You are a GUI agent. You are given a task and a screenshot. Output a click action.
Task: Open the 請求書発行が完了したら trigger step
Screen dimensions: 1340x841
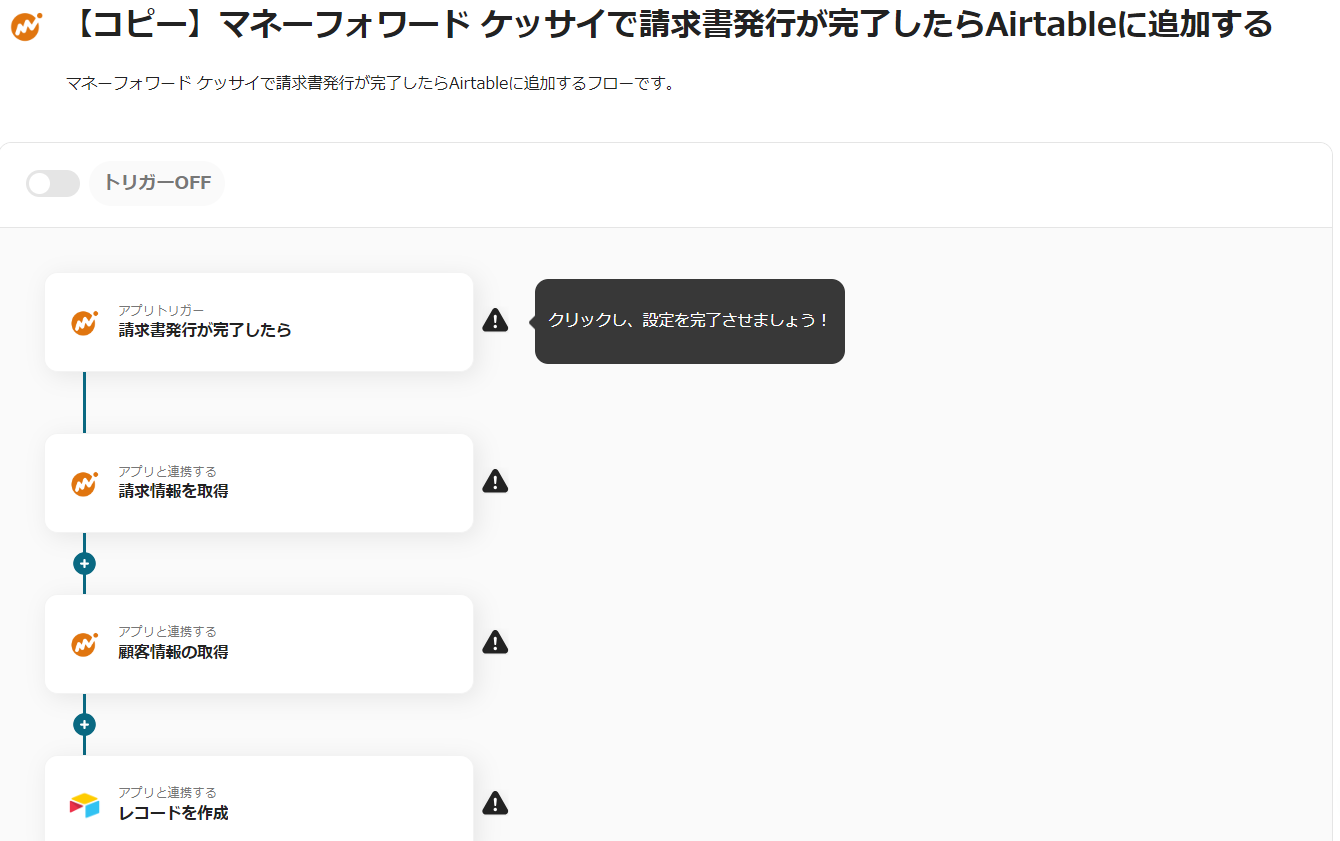coord(259,322)
